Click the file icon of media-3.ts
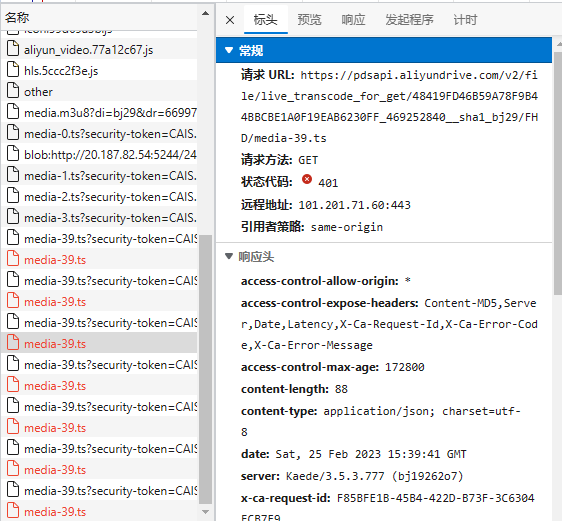The image size is (562, 521). point(13,216)
